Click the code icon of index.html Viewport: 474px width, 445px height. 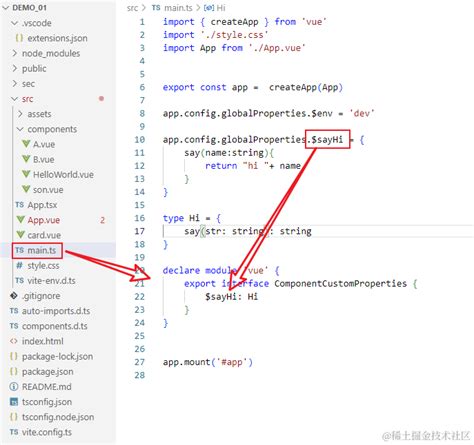pyautogui.click(x=14, y=341)
